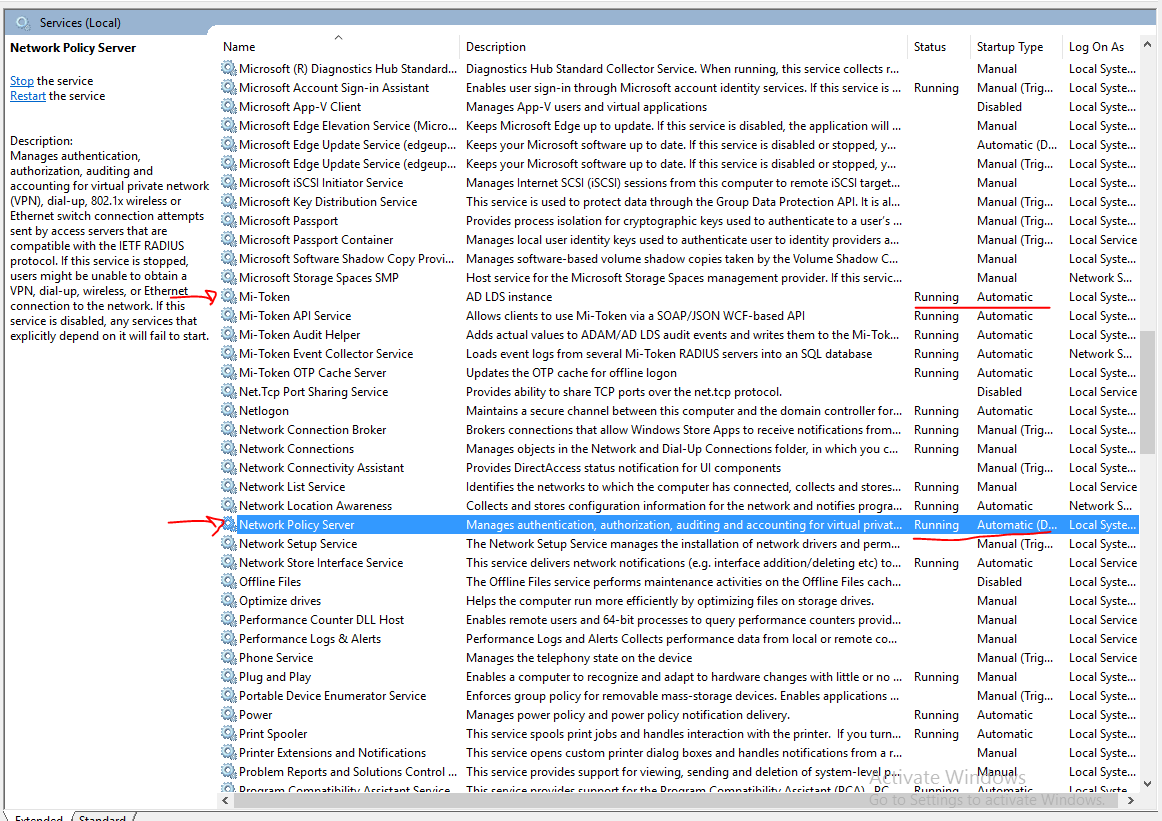The width and height of the screenshot is (1162, 821).
Task: Click the gear icon beside Offline Files
Action: pos(228,582)
